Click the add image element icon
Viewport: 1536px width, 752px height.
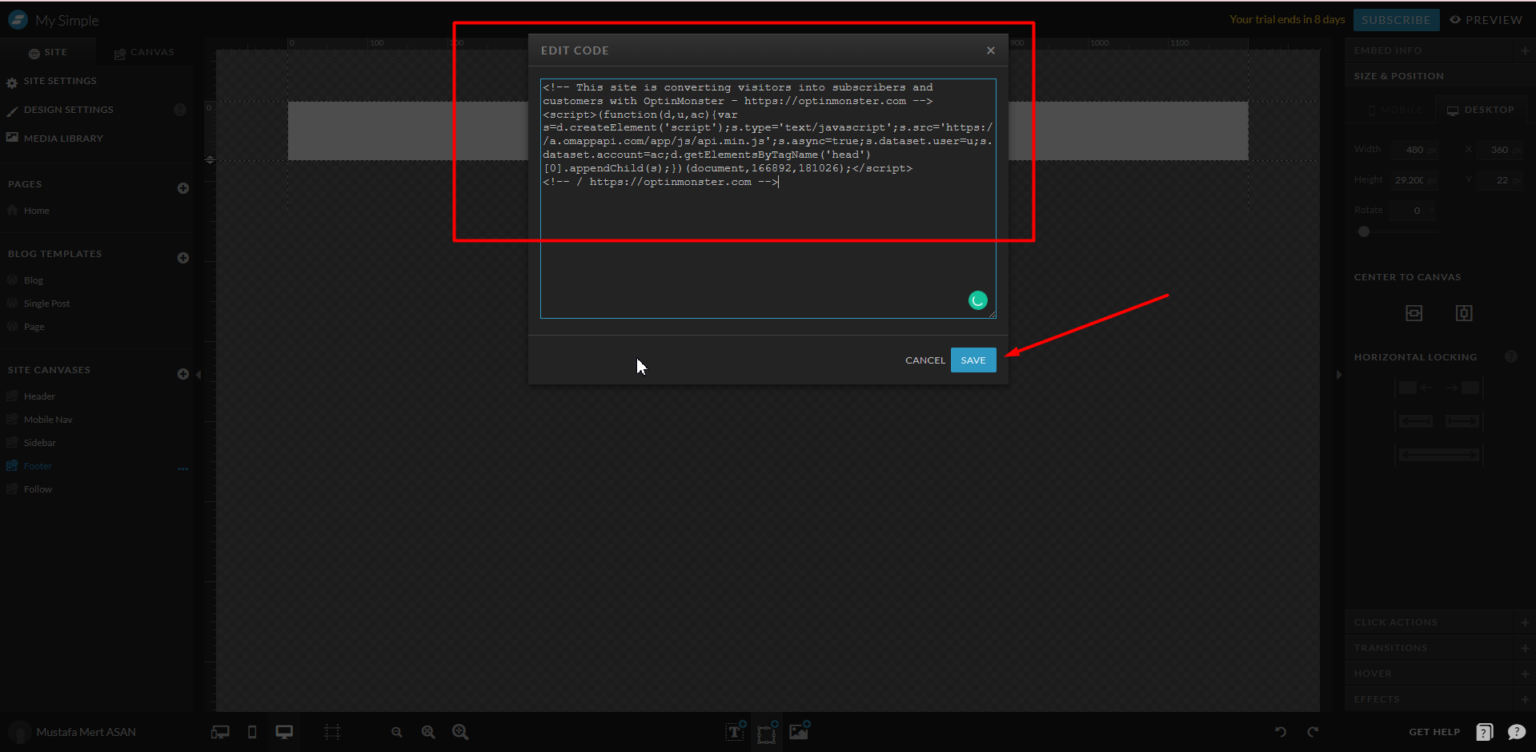click(x=799, y=732)
